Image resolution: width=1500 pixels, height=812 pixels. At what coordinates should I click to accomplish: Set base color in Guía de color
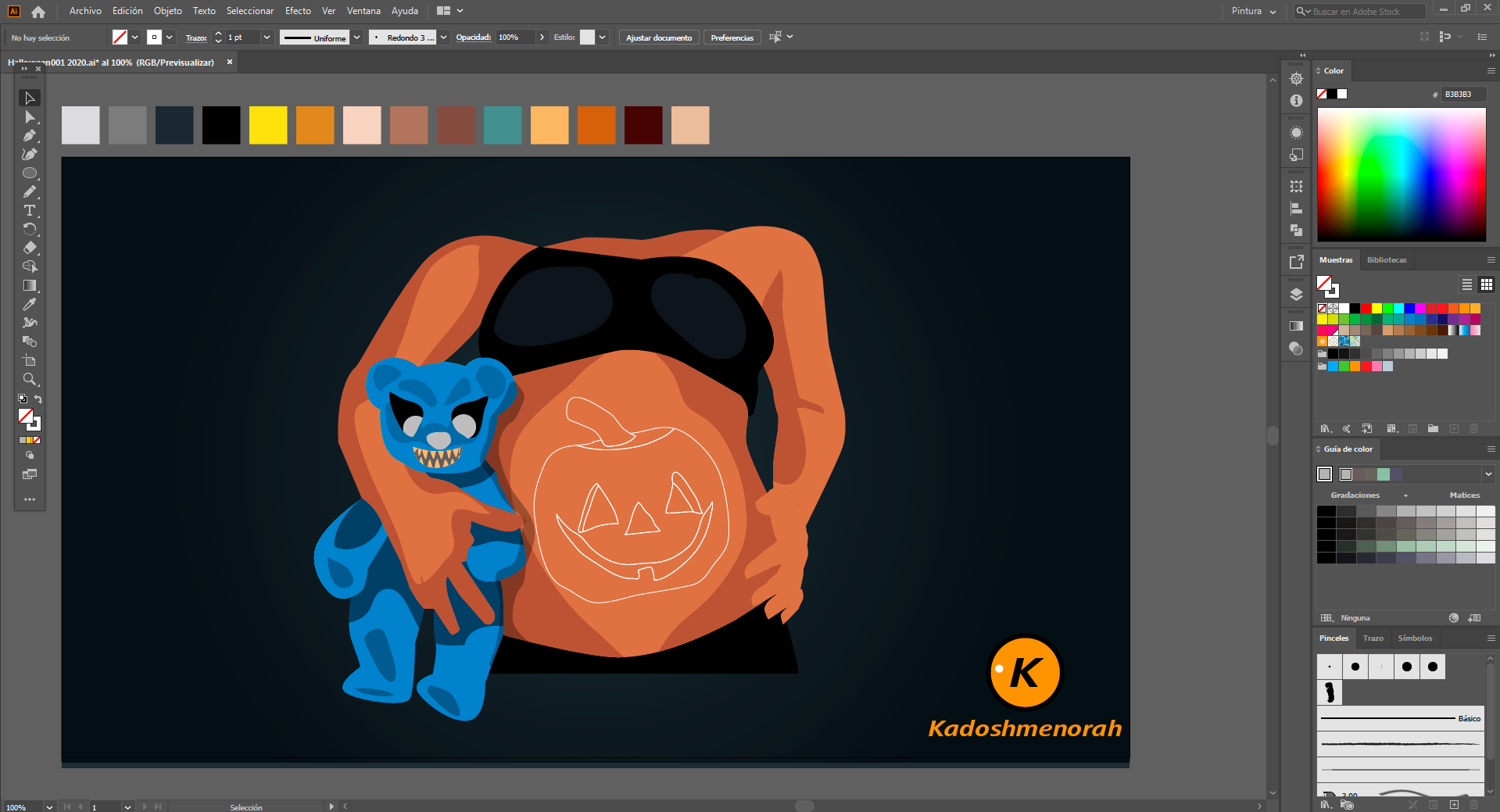pos(1324,474)
